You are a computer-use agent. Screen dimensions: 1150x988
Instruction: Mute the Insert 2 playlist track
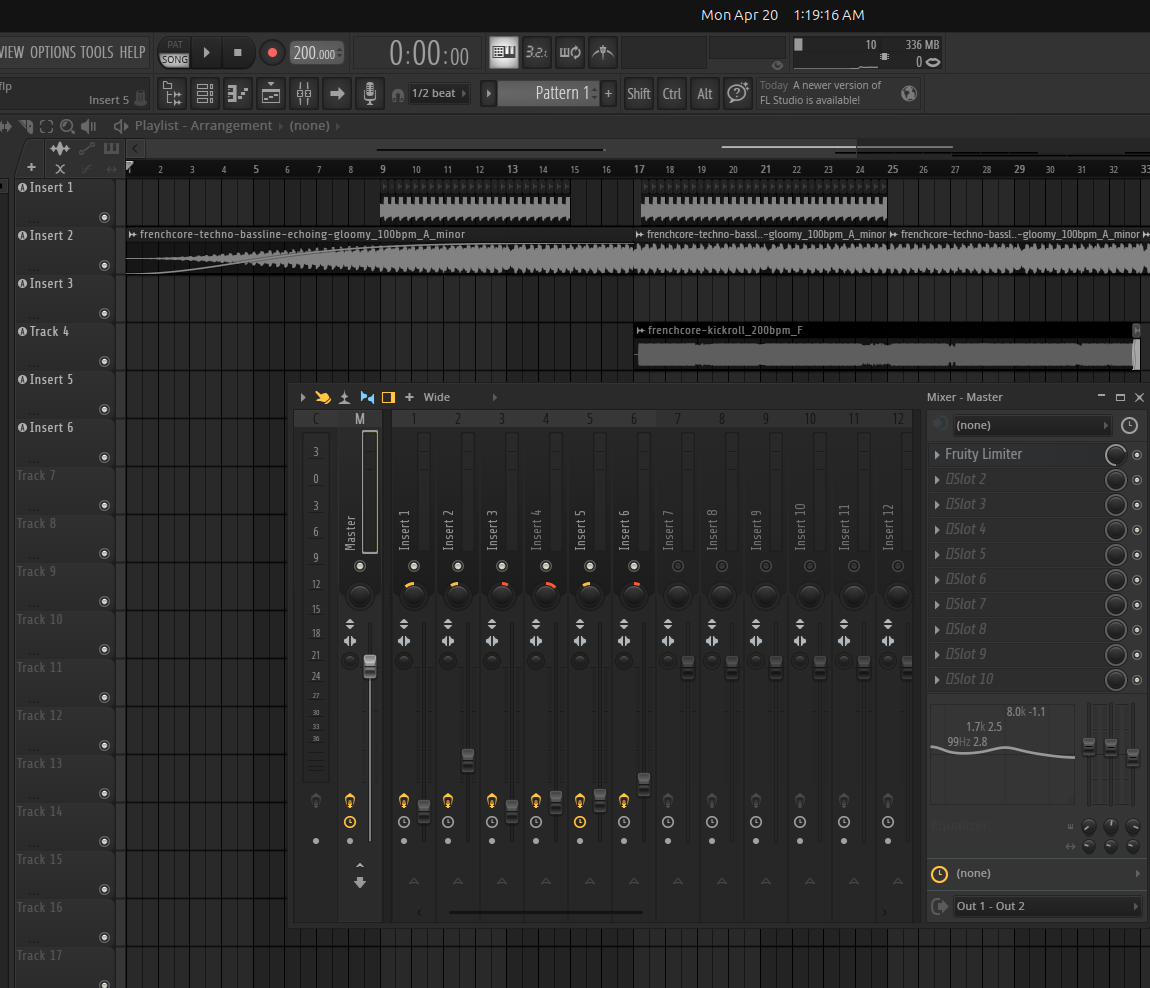(104, 266)
